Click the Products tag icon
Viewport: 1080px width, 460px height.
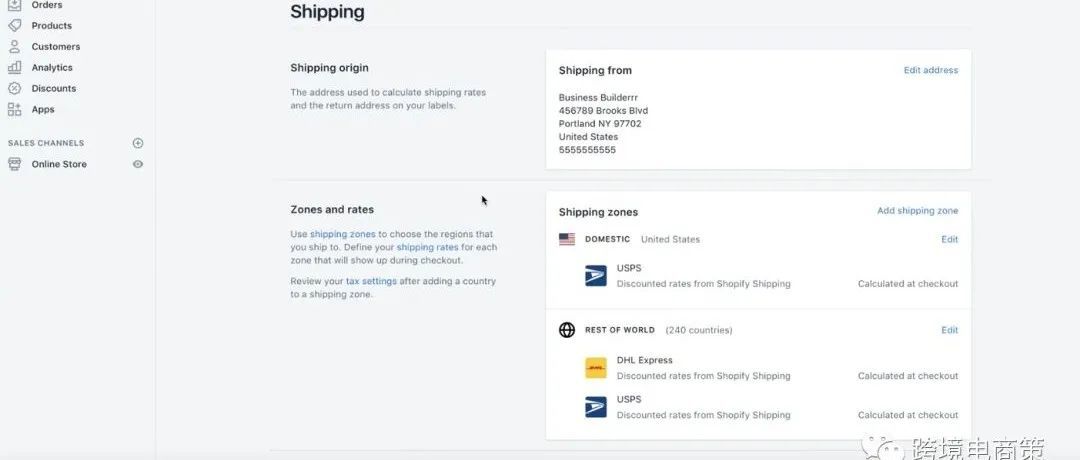(14, 26)
